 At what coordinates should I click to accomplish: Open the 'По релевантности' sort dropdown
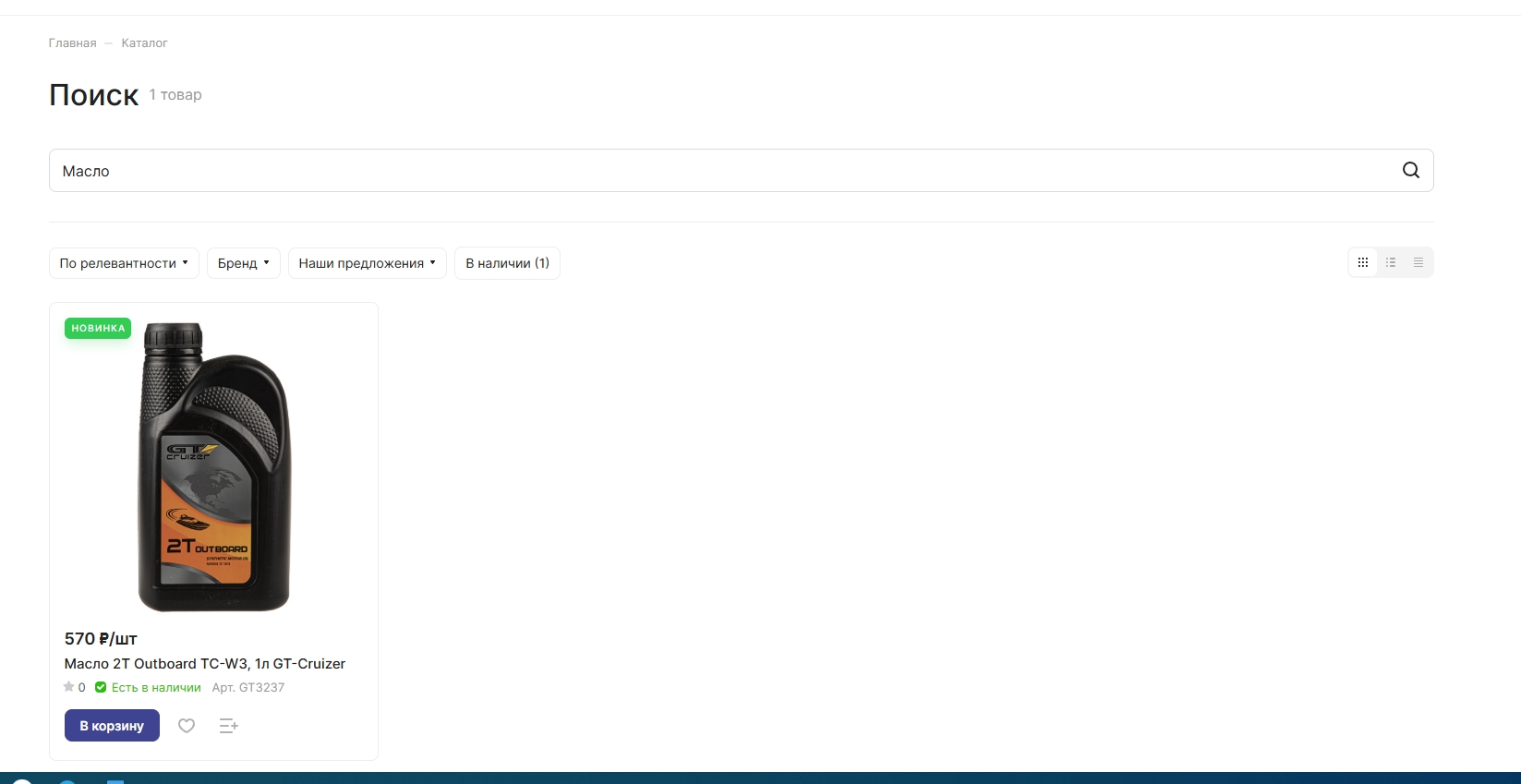click(124, 263)
